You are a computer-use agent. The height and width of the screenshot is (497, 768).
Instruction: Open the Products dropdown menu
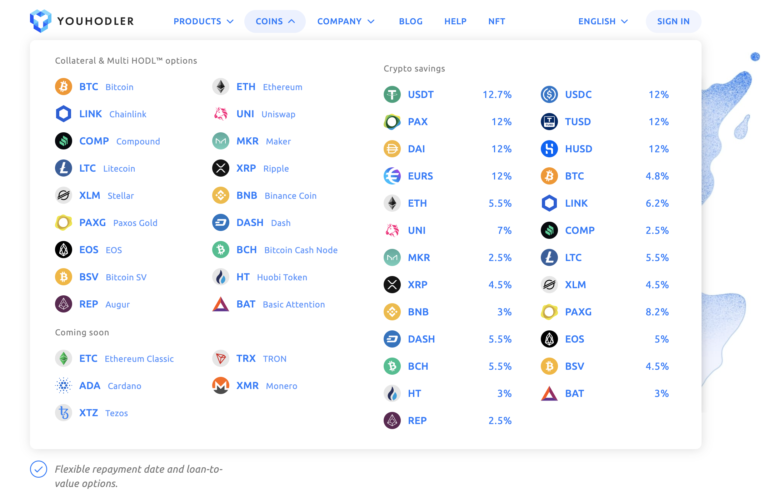click(x=203, y=22)
